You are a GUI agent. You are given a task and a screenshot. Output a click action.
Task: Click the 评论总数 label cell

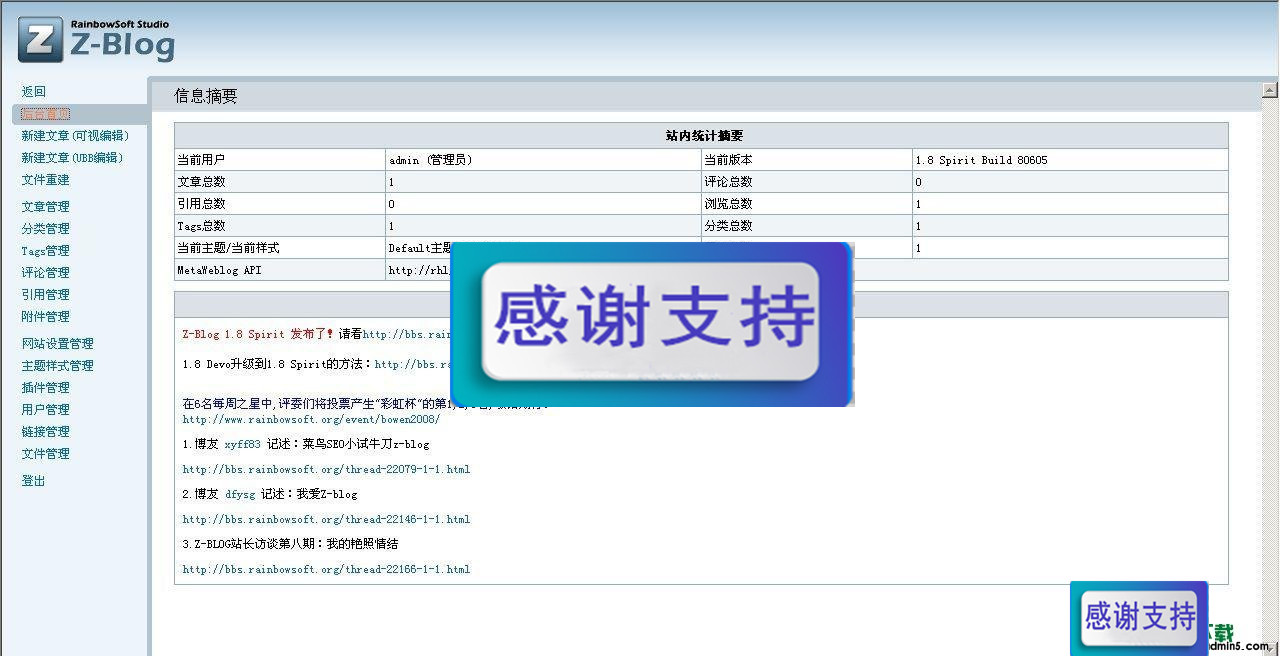[807, 182]
